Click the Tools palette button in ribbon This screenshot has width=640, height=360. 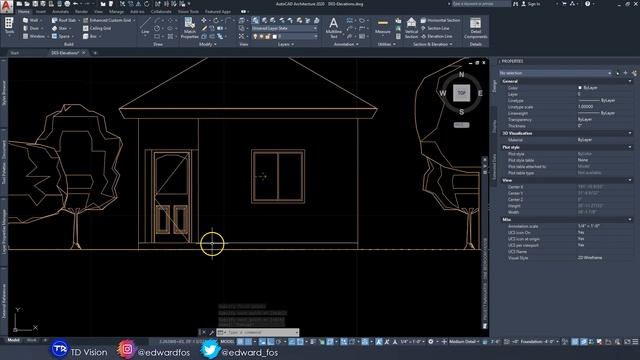pyautogui.click(x=9, y=27)
